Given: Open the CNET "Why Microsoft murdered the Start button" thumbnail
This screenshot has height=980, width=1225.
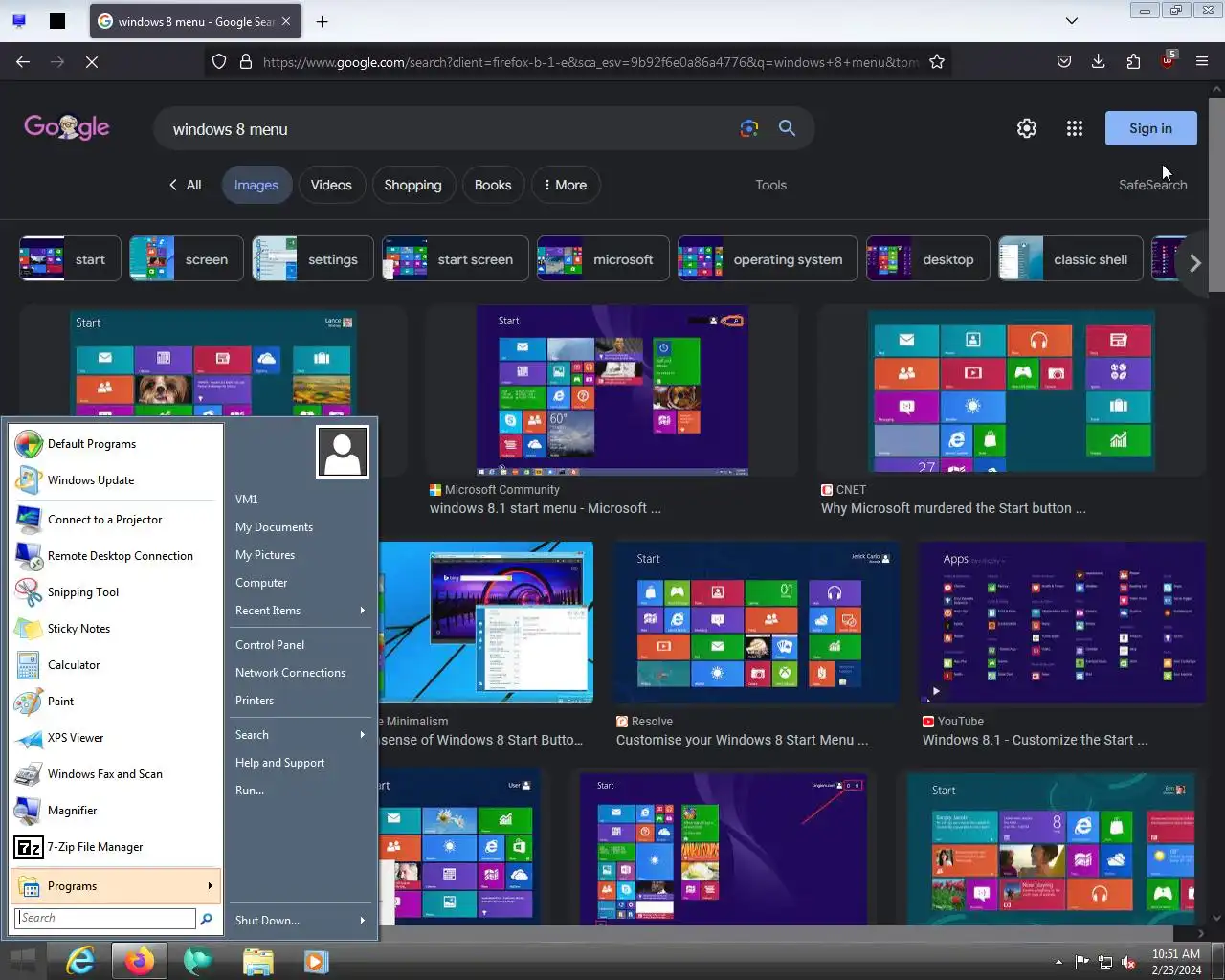Looking at the screenshot, I should pos(1011,390).
